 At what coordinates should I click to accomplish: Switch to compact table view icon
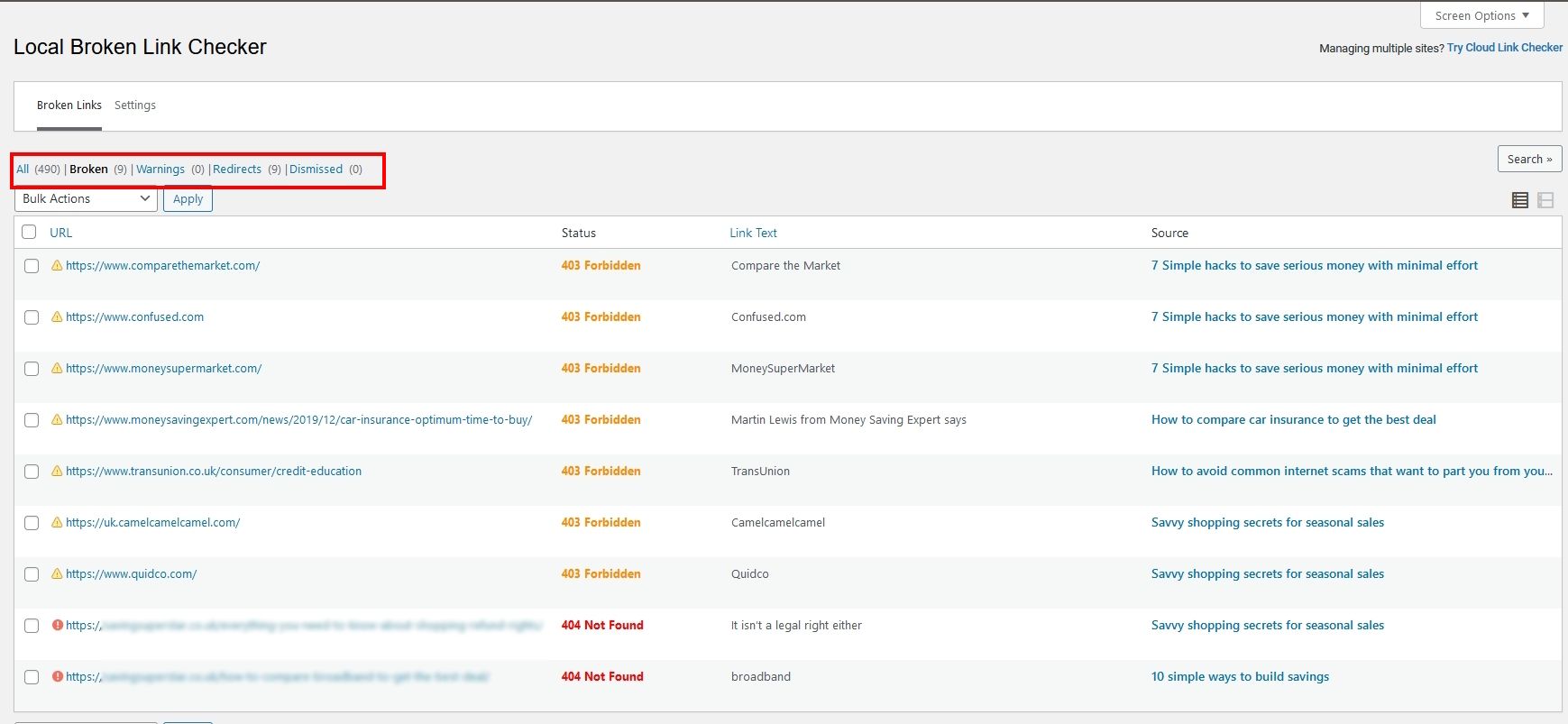[1520, 200]
